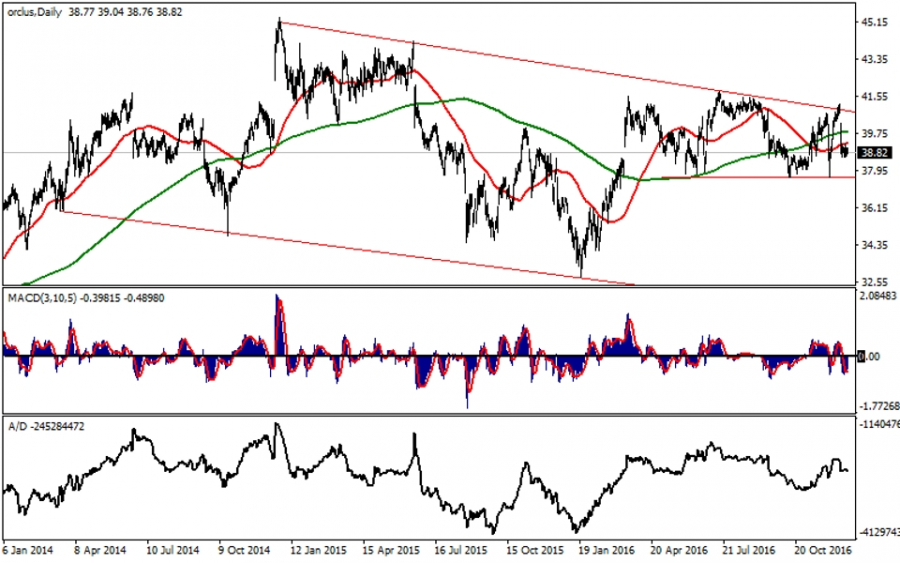Screen dimensions: 900x563
Task: Click the A/D indicator label
Action: (18, 425)
